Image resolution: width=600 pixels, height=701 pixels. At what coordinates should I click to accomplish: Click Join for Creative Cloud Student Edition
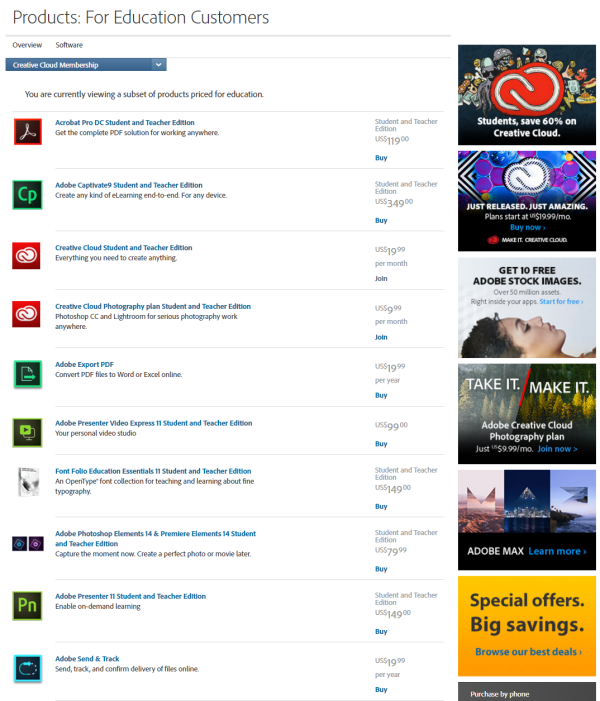pos(381,279)
